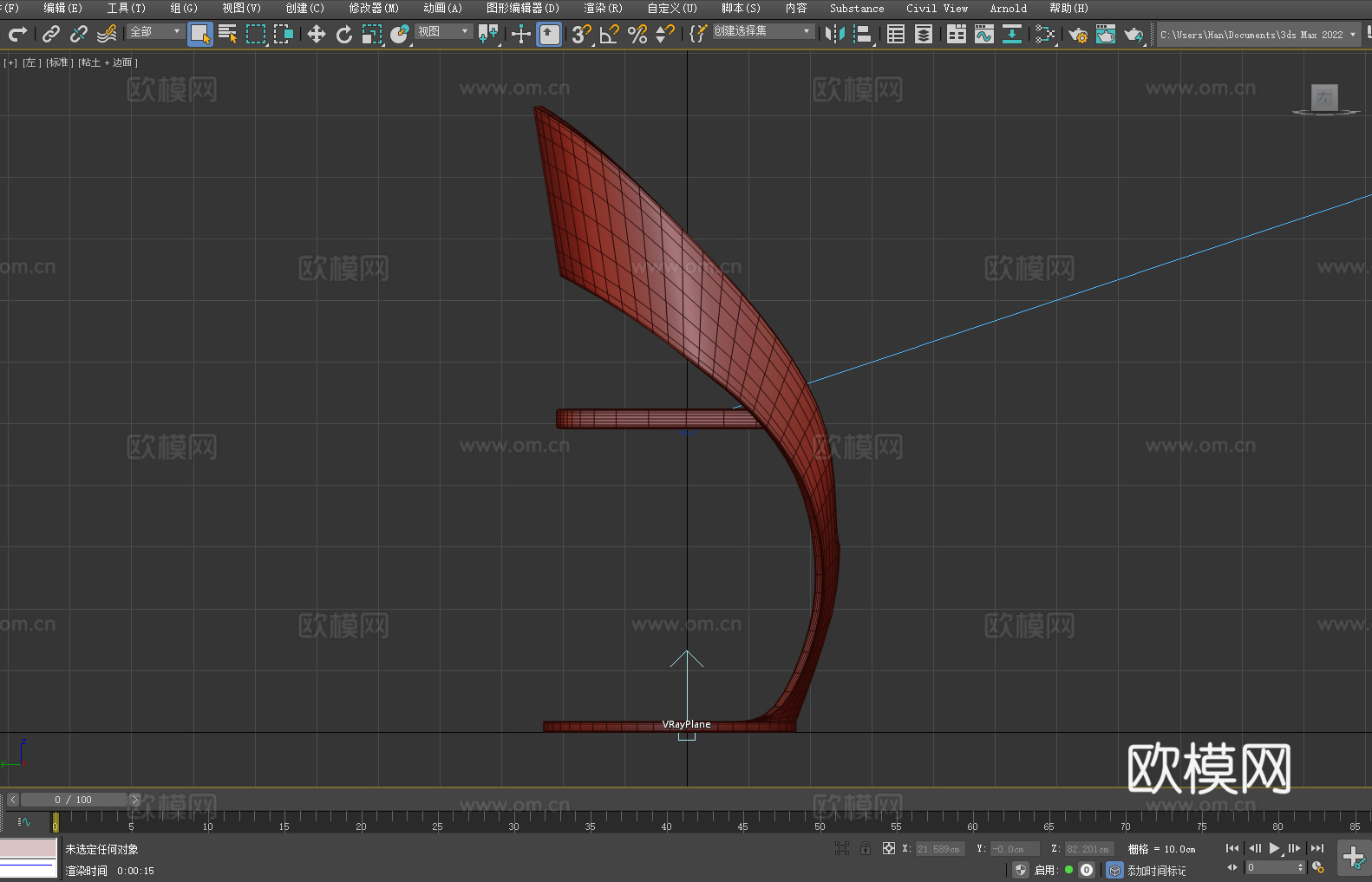Click the [+] viewport general menu label
This screenshot has height=882, width=1372.
10,62
